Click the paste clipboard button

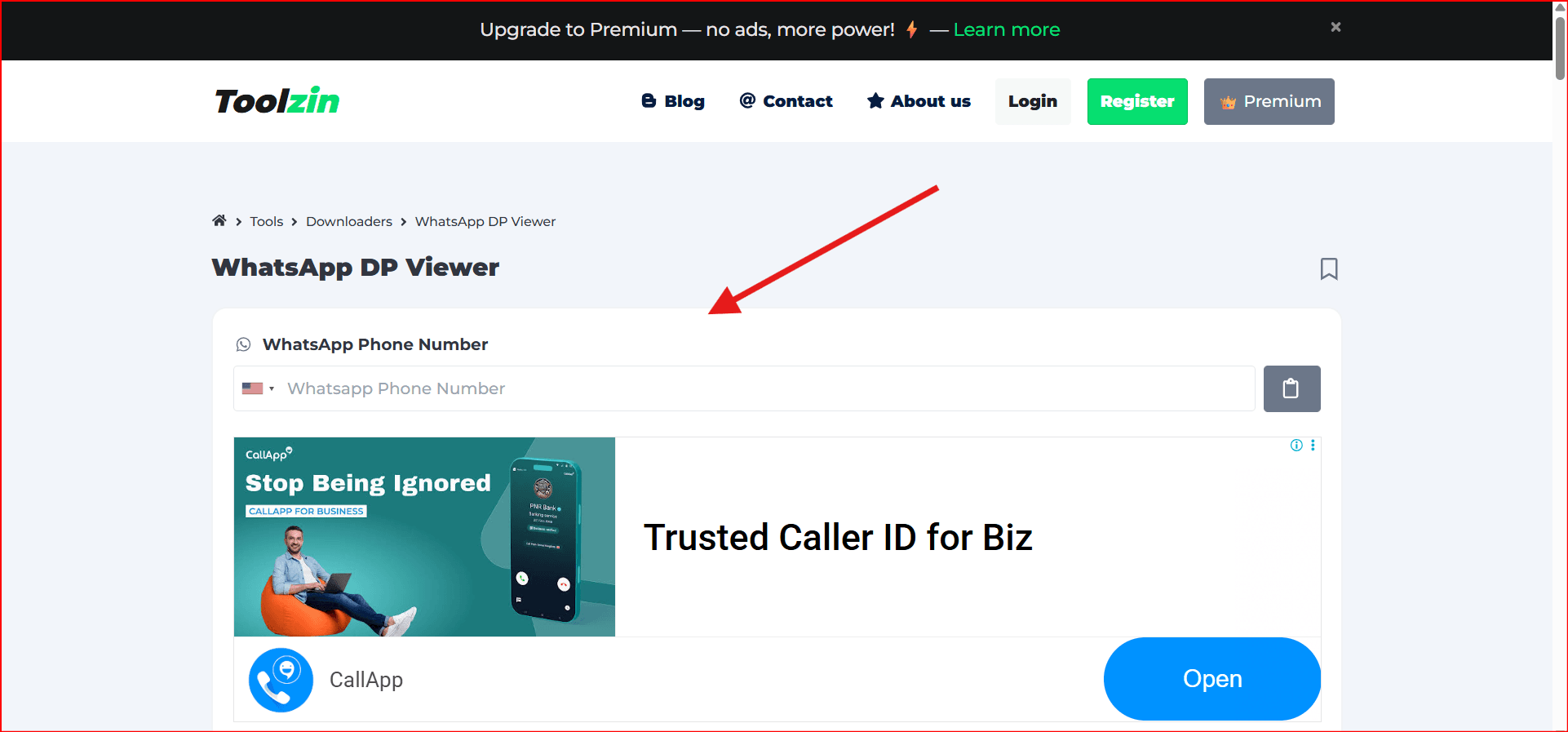coord(1291,388)
